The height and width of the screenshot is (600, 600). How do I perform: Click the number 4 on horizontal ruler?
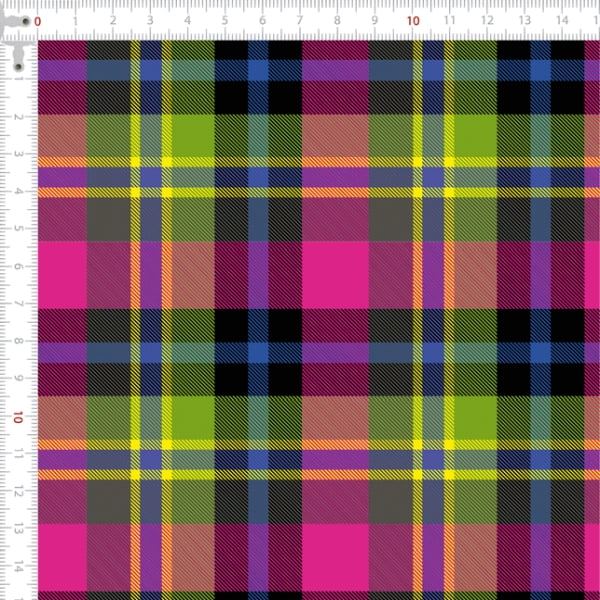click(188, 21)
